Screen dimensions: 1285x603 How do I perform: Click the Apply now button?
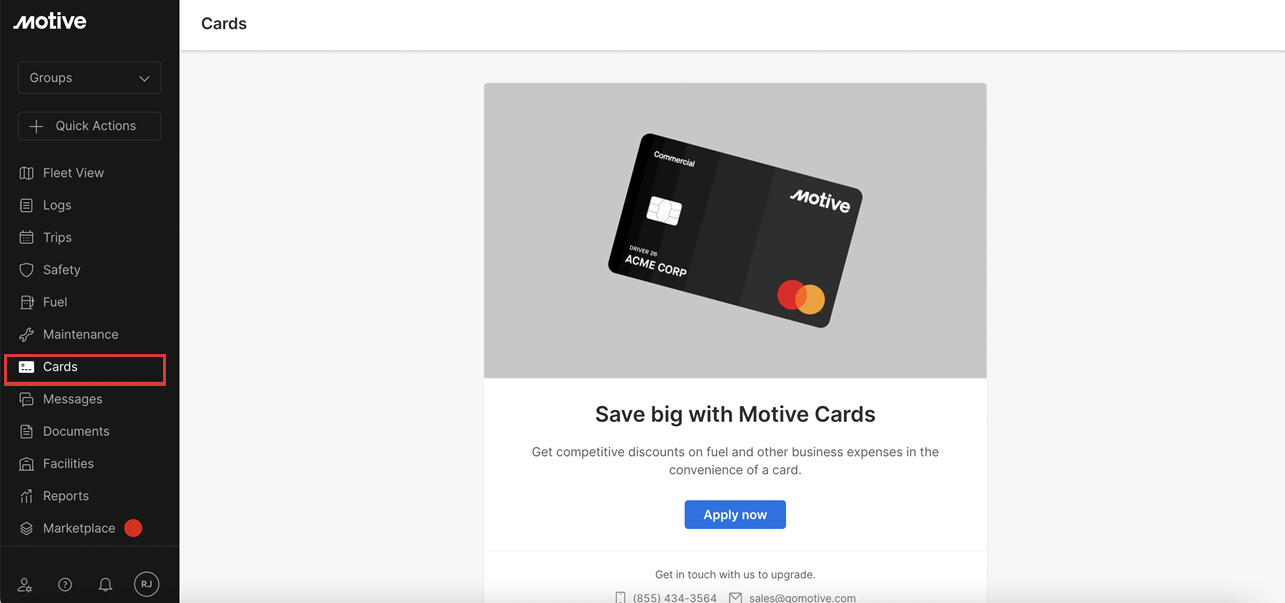[735, 515]
